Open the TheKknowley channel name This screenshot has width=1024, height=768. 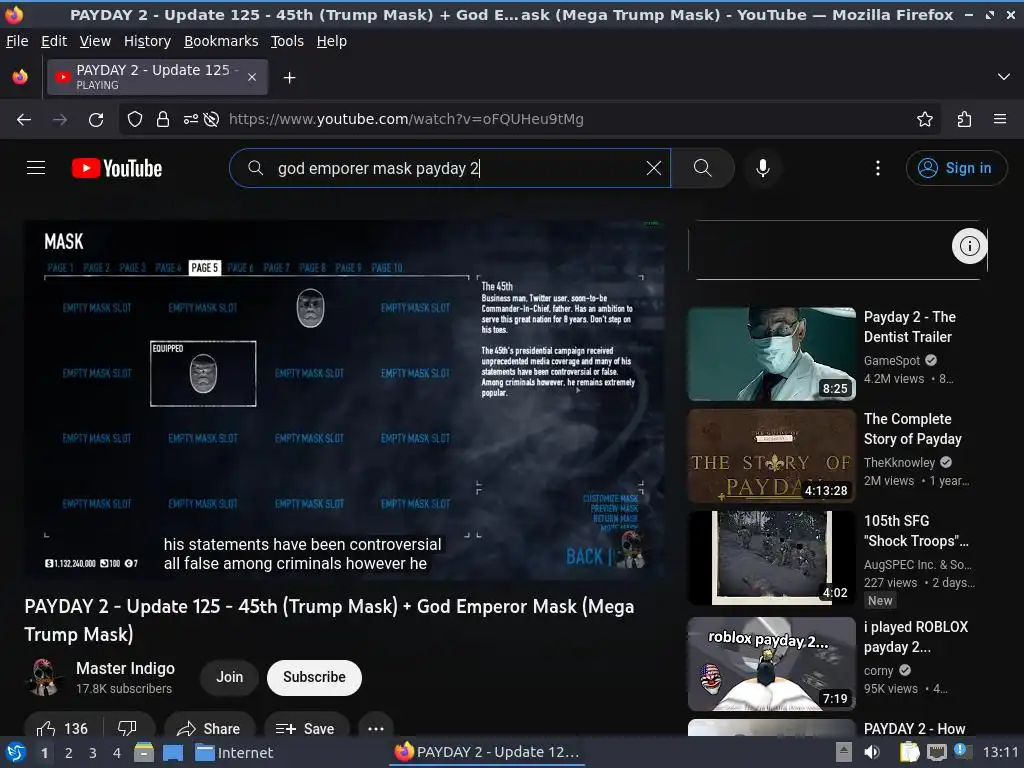[899, 462]
